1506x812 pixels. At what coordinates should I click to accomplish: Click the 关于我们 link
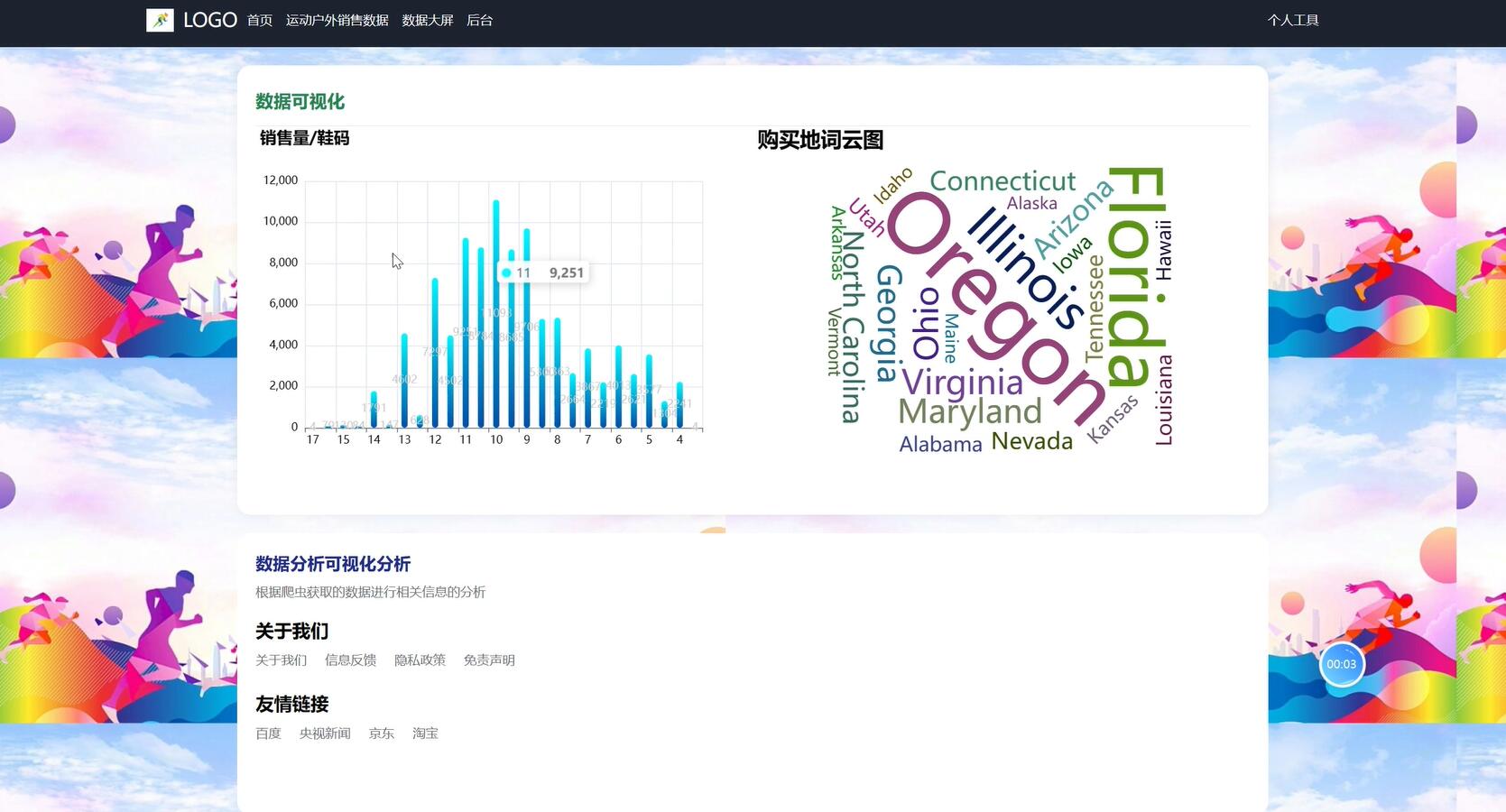pyautogui.click(x=281, y=660)
